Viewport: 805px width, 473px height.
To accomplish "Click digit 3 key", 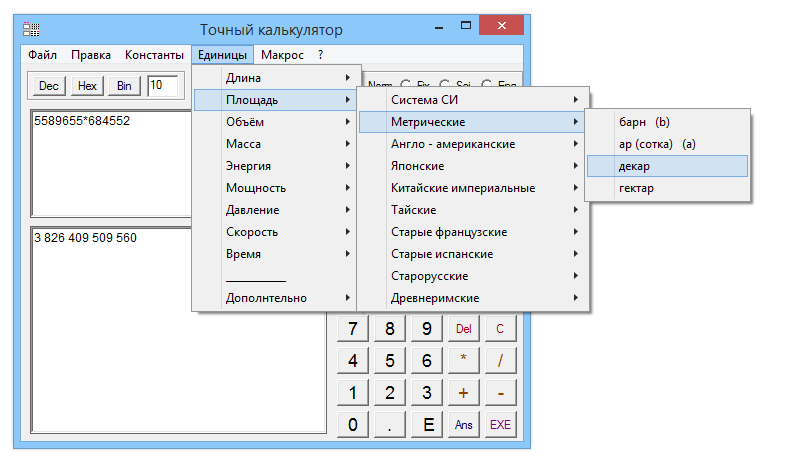I will [x=427, y=393].
